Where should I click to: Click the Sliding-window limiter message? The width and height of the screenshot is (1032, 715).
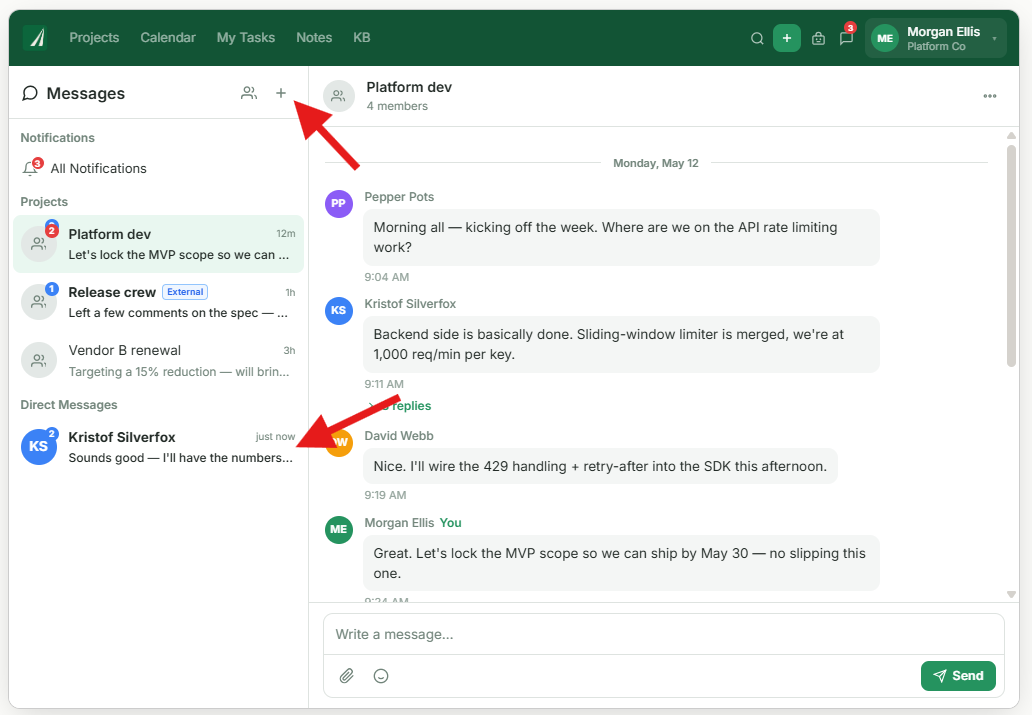[621, 344]
